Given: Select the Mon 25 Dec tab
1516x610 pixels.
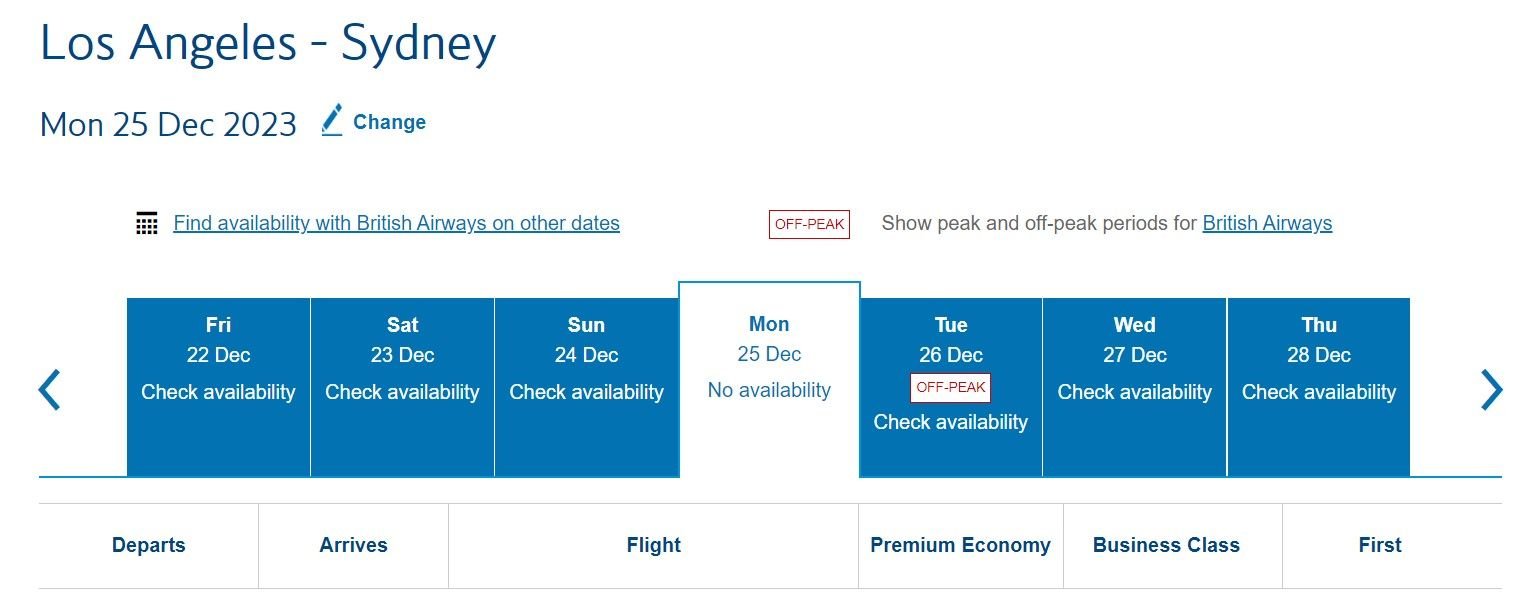Looking at the screenshot, I should click(769, 380).
